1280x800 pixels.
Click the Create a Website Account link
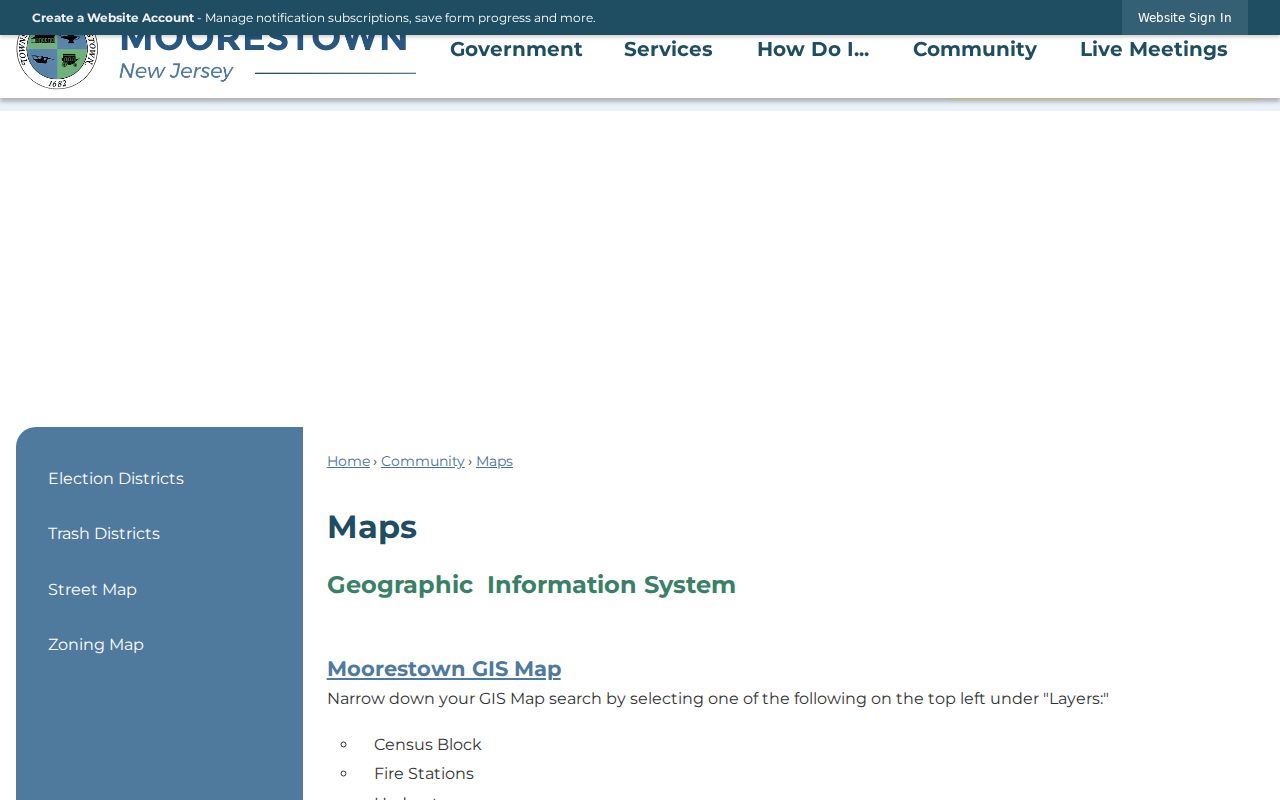113,18
